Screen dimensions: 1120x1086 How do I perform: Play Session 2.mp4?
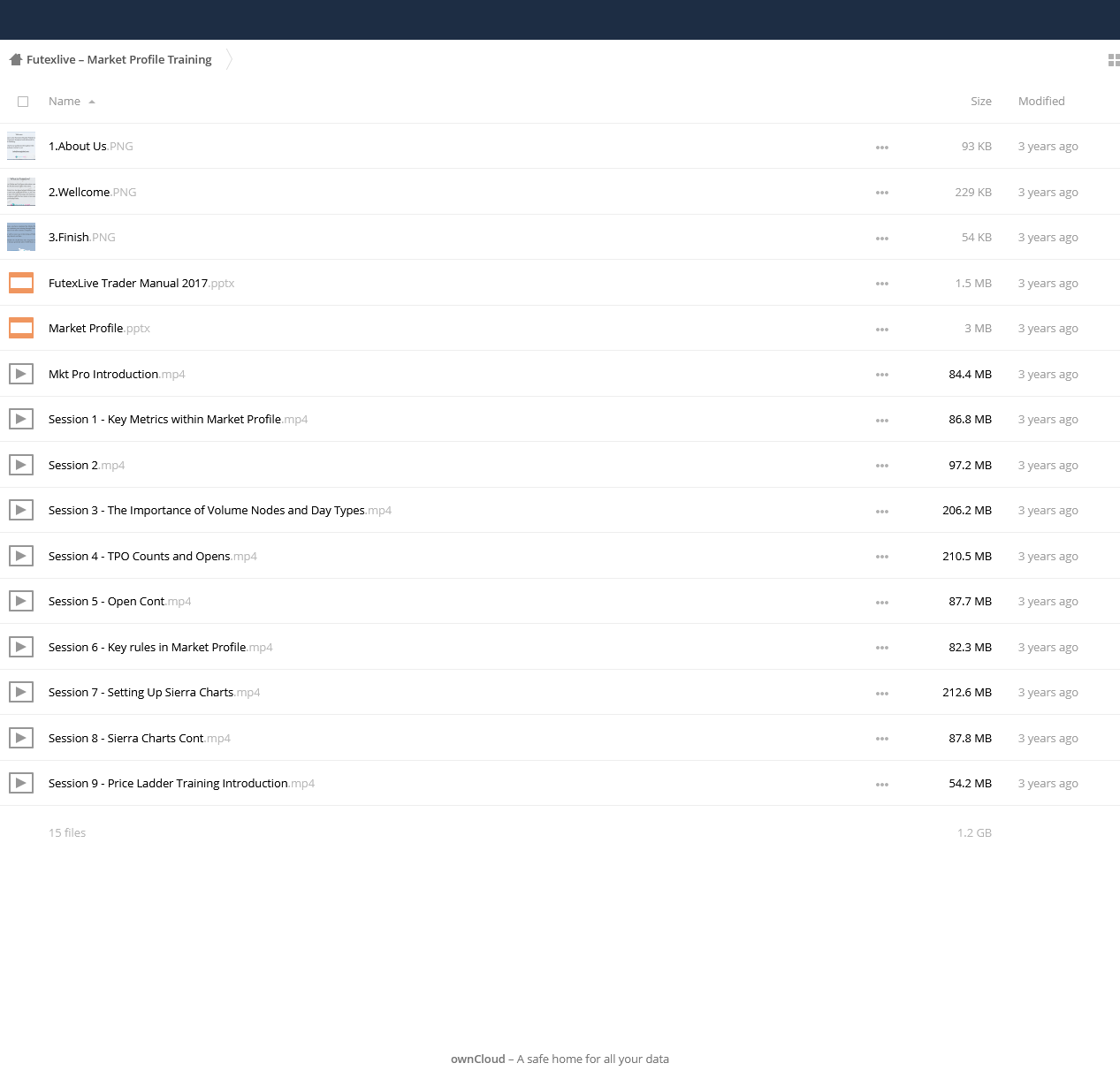coord(87,465)
